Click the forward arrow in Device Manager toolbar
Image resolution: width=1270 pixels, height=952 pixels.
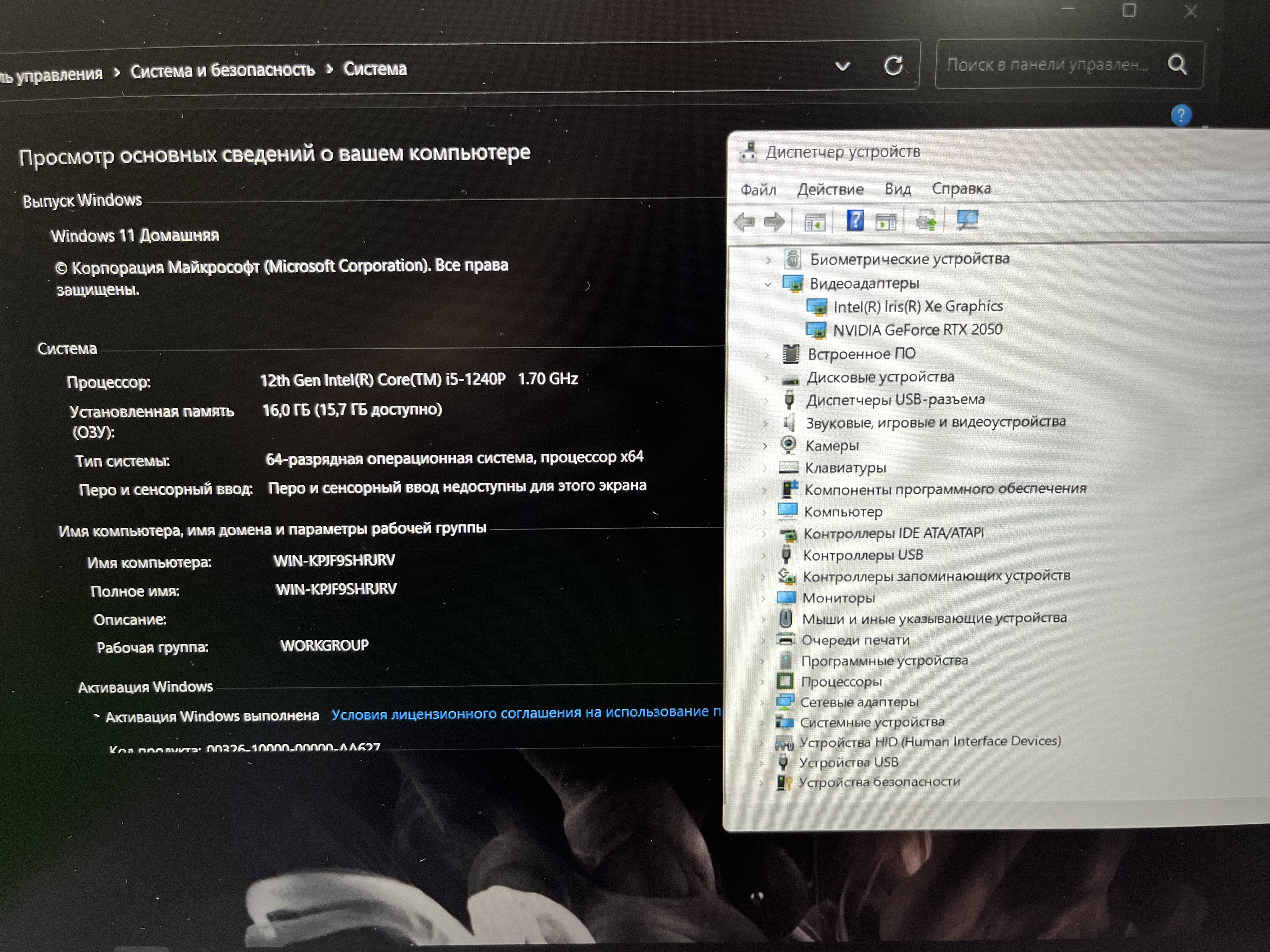click(x=775, y=222)
